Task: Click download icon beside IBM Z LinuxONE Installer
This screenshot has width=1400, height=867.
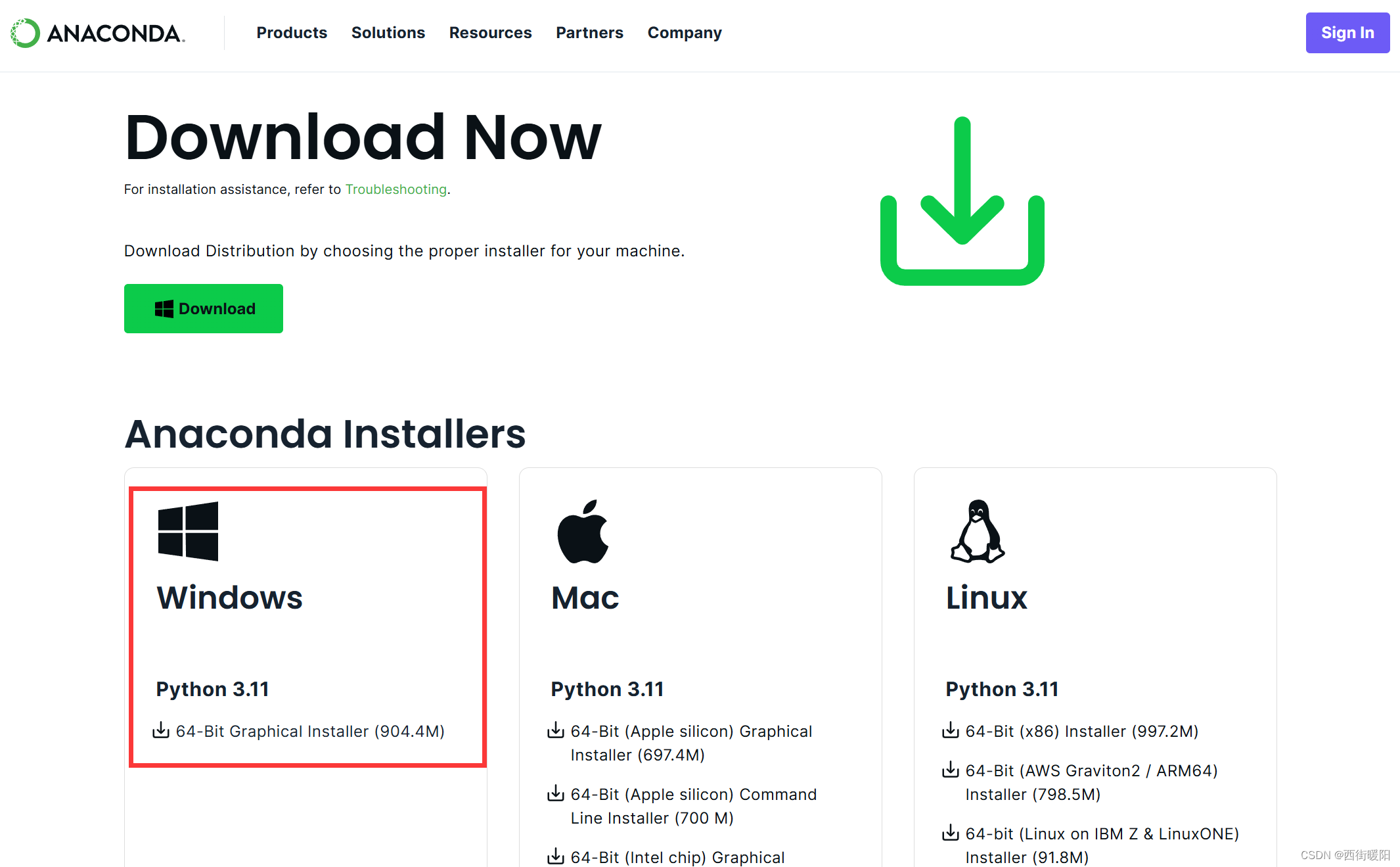Action: 951,833
